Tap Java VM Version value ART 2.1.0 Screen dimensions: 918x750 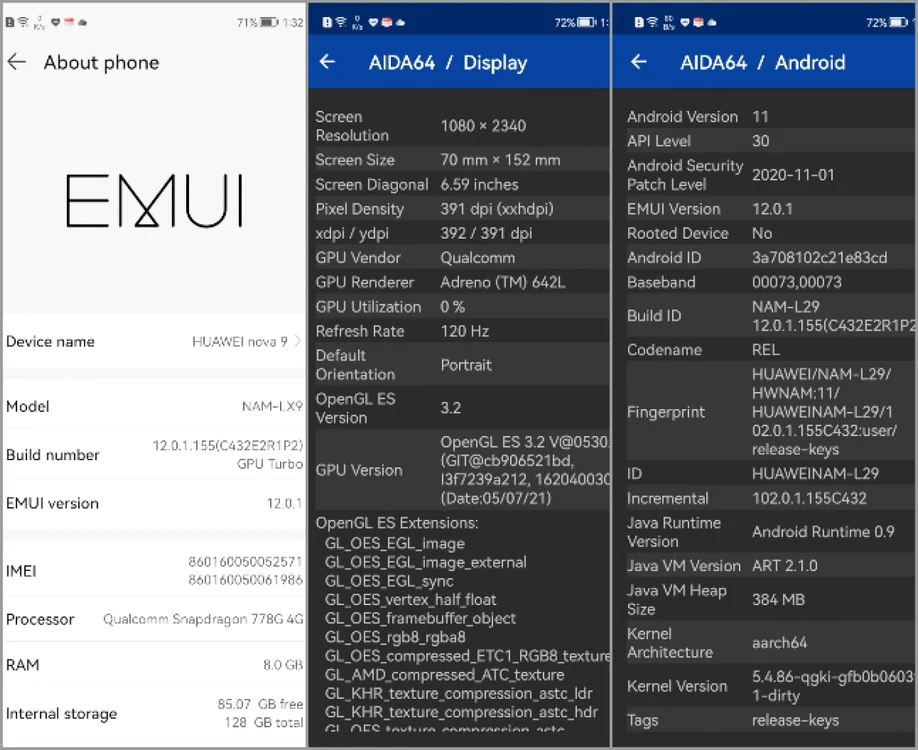785,566
